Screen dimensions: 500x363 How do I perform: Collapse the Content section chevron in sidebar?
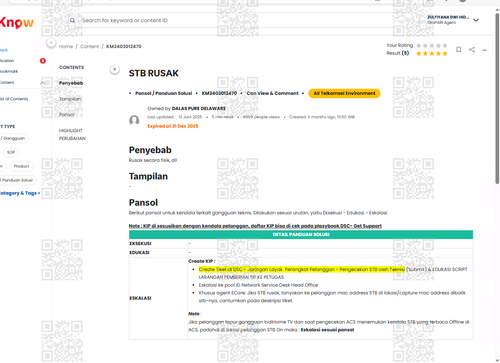[42, 83]
